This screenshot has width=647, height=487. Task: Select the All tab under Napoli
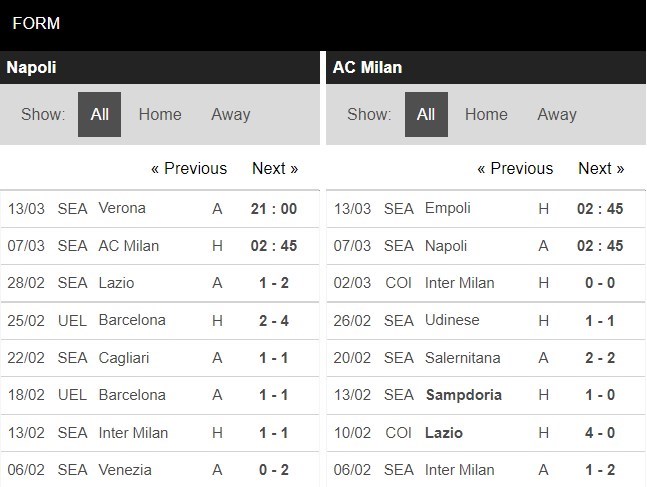[100, 114]
